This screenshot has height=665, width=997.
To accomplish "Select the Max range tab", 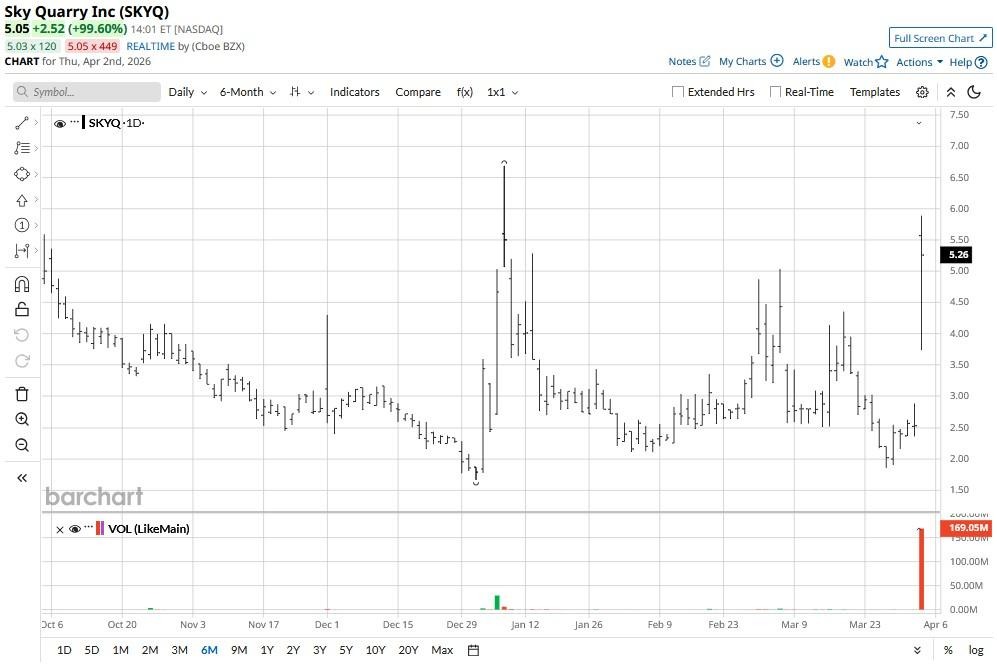I will click(442, 650).
